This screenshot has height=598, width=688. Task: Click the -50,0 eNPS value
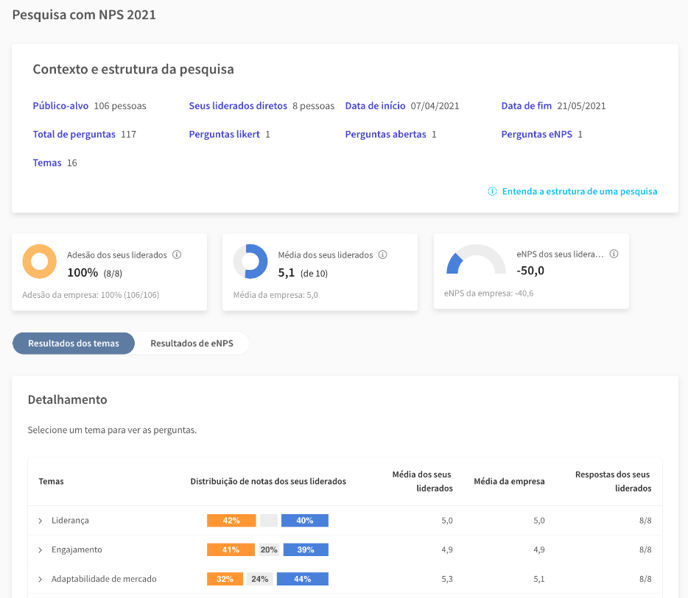[530, 271]
